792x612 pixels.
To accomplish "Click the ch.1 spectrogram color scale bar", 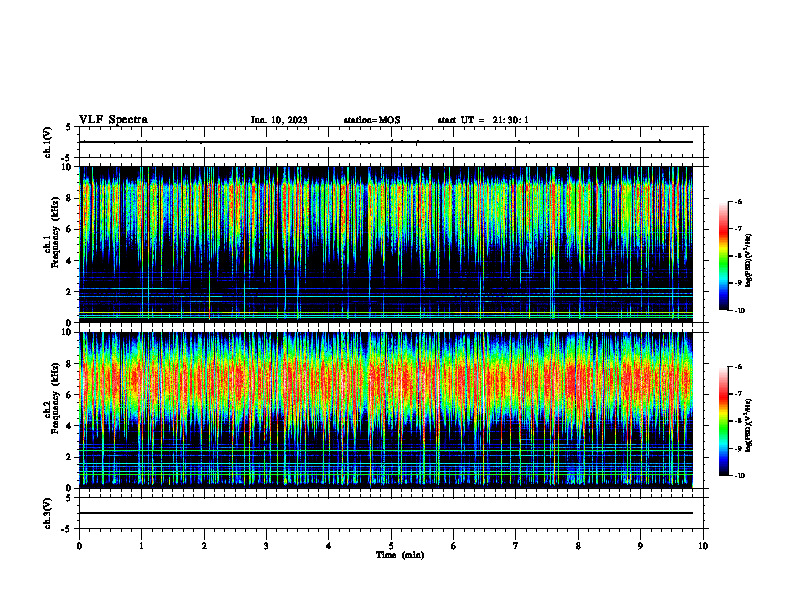I will coord(723,256).
